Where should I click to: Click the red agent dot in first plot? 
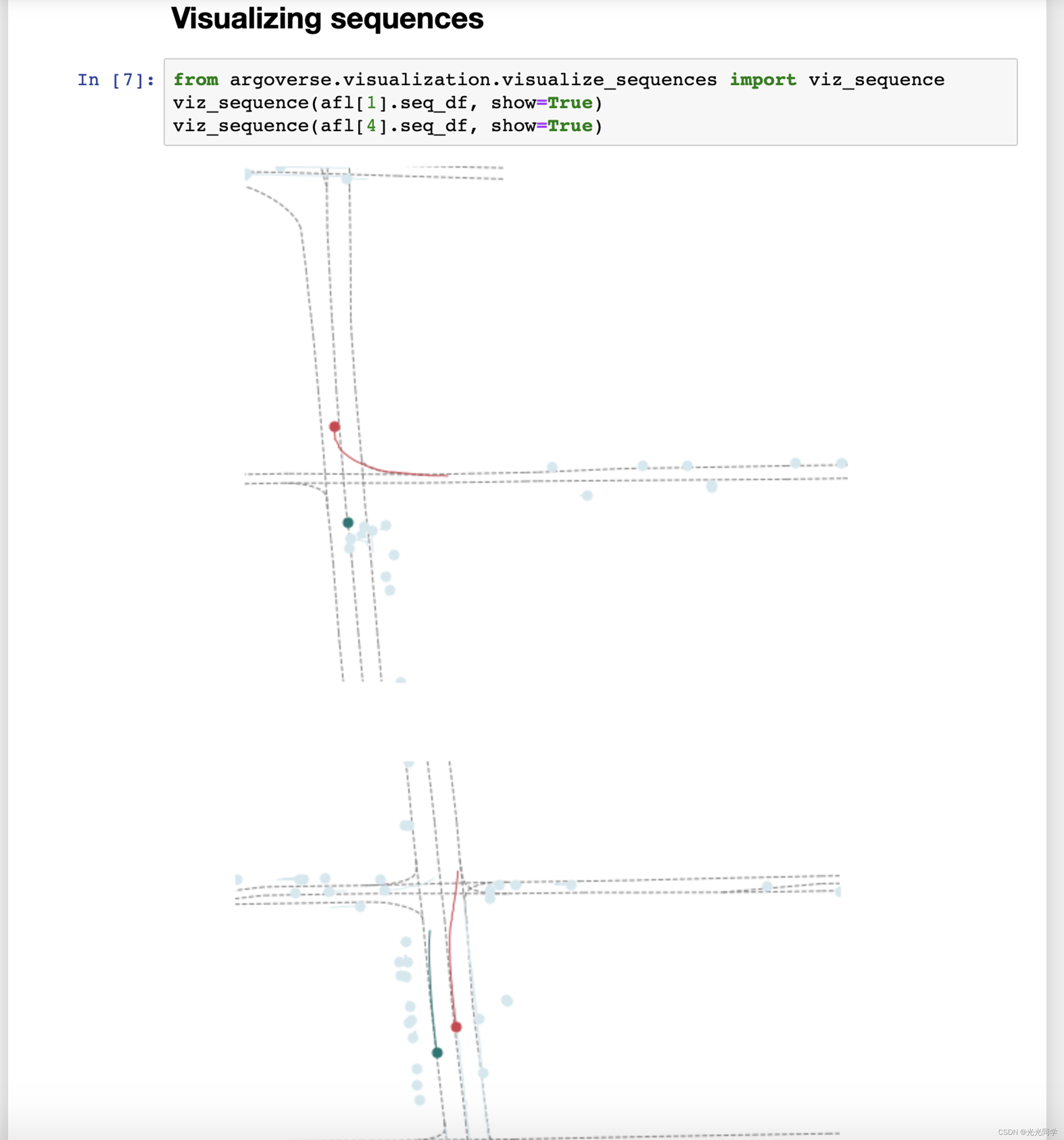335,427
